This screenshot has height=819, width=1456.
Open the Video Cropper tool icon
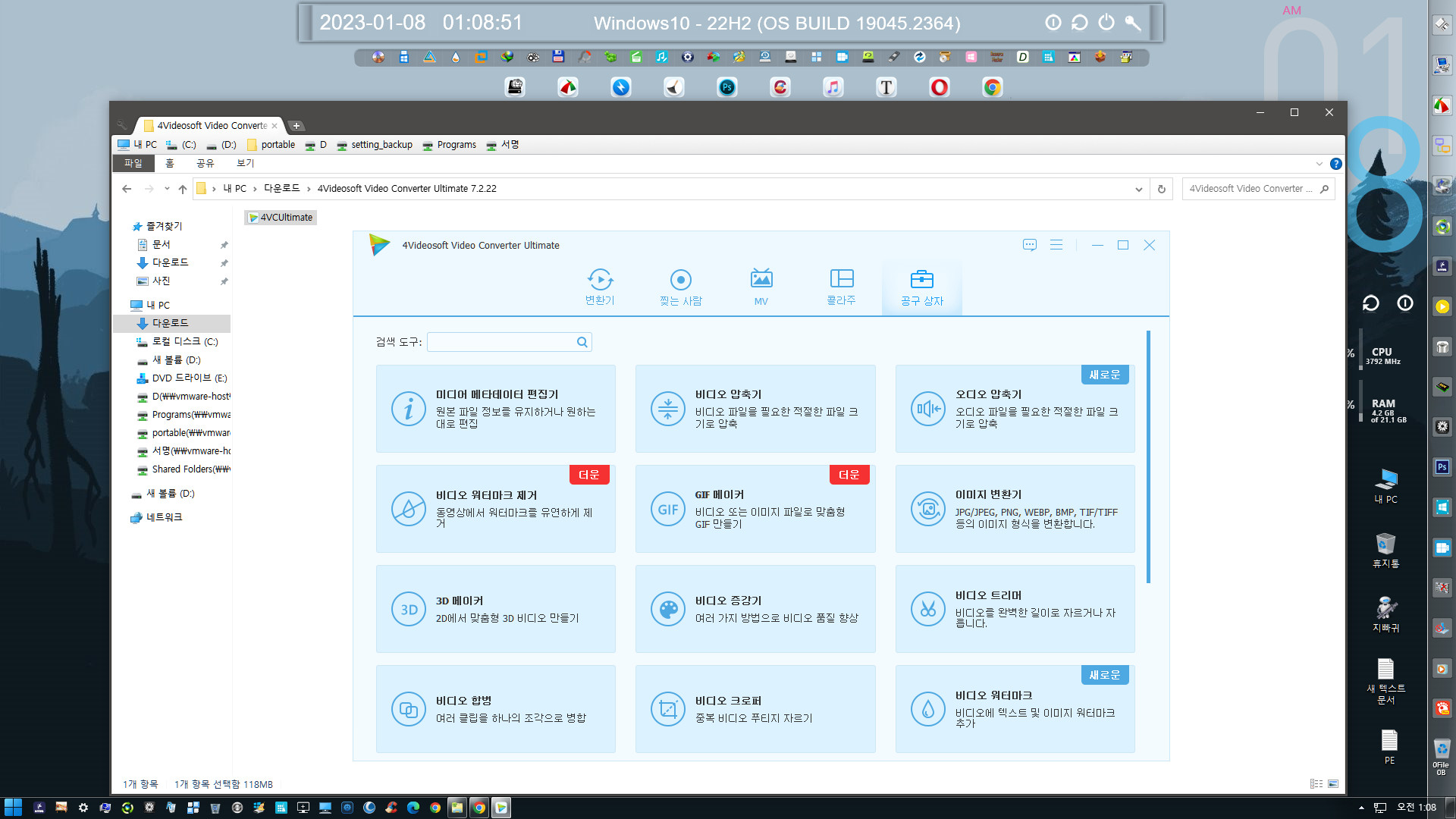coord(668,709)
